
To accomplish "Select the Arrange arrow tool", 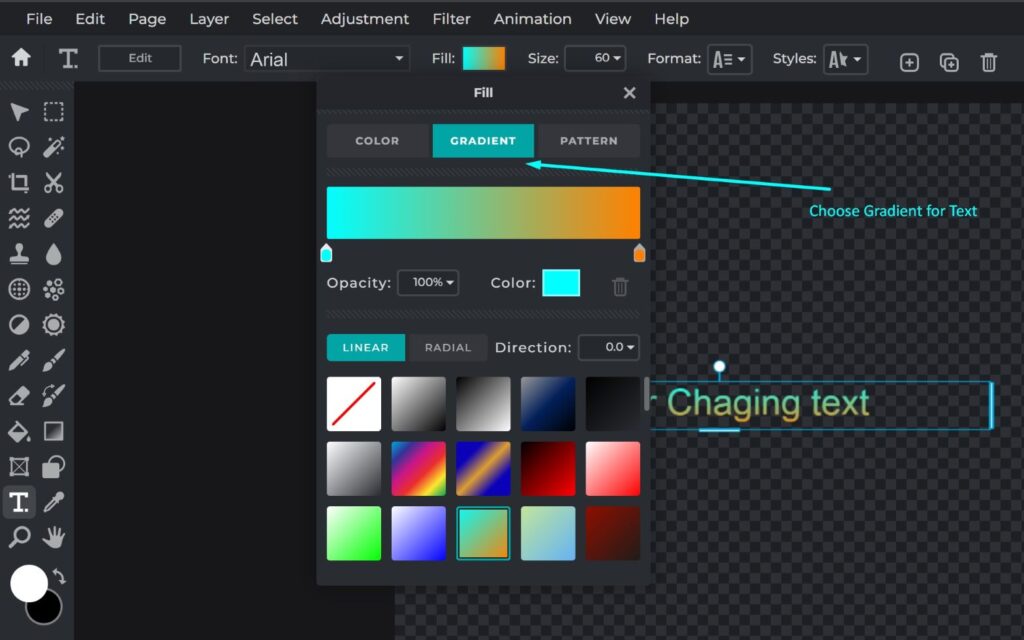I will point(19,112).
